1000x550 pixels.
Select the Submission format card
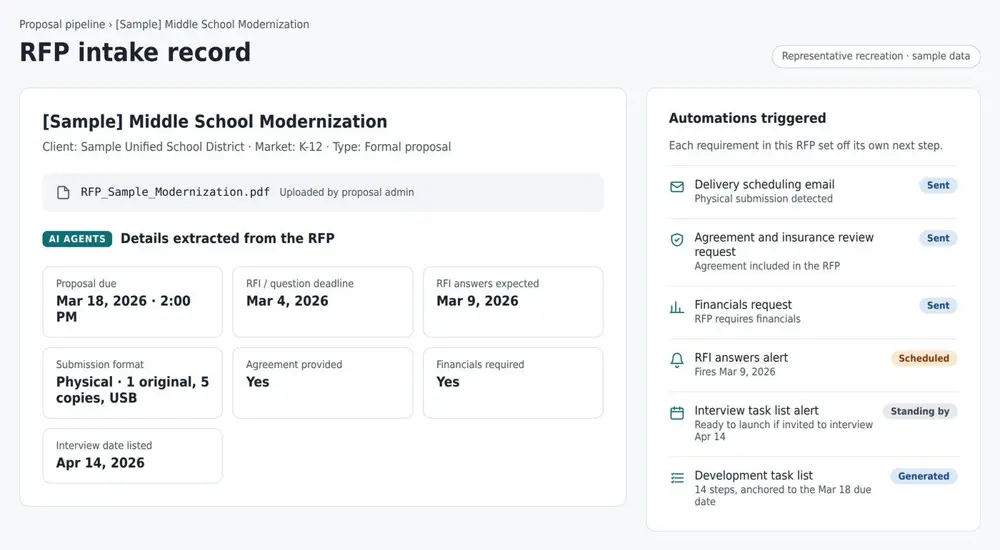[133, 383]
